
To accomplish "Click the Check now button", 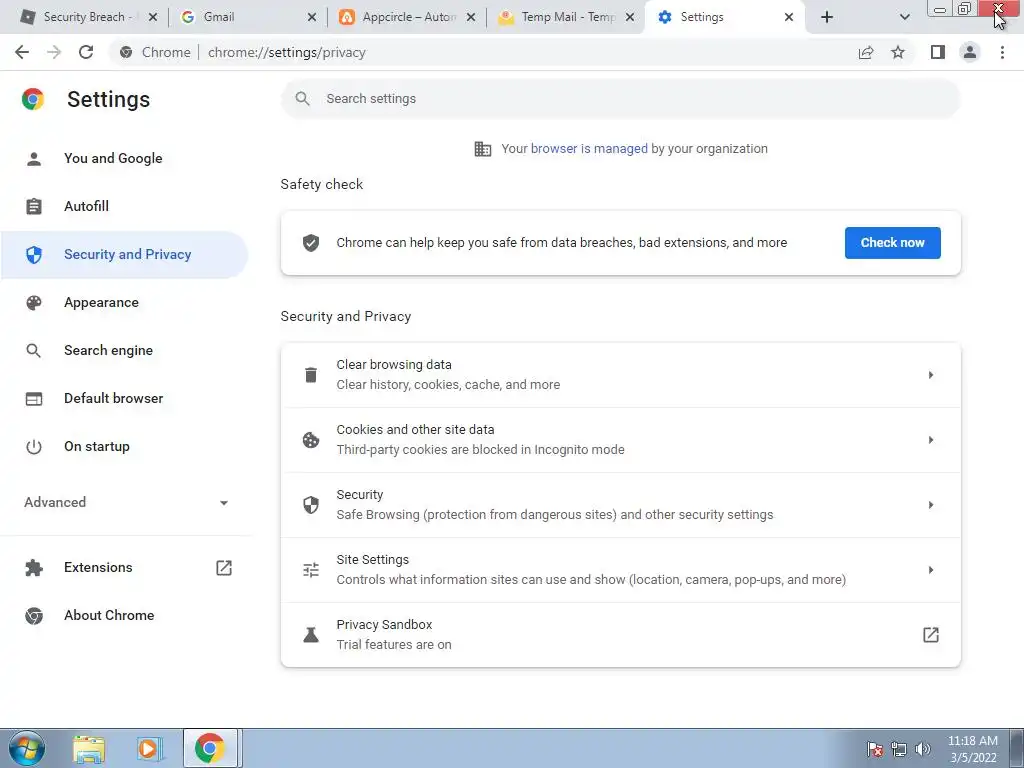I will pyautogui.click(x=892, y=243).
